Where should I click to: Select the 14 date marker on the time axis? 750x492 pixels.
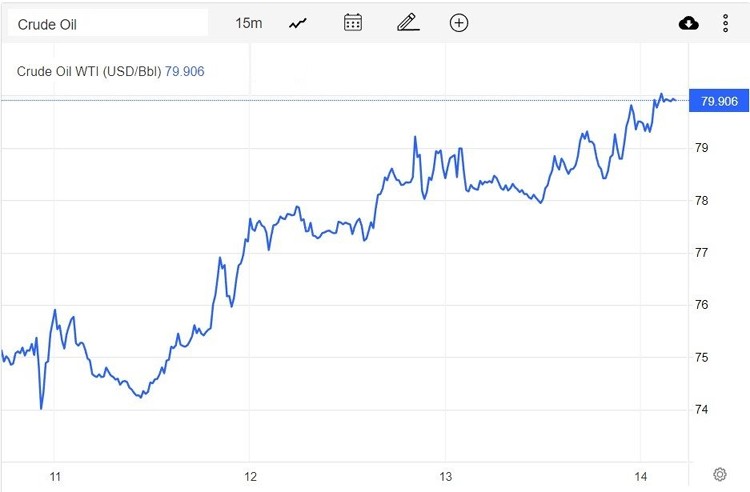pyautogui.click(x=641, y=476)
